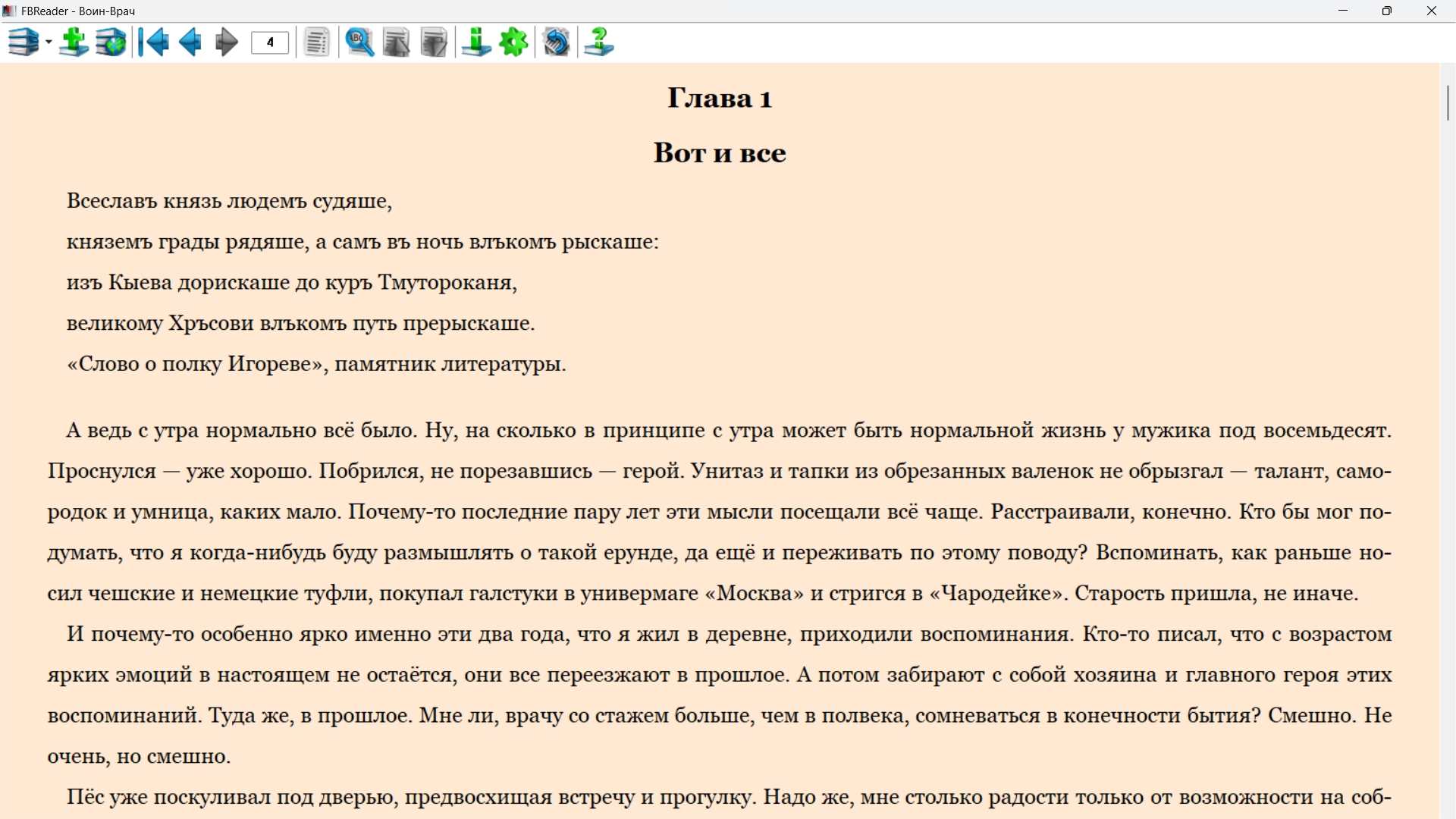Viewport: 1456px width, 819px height.
Task: Click the 'Глава 1' chapter heading
Action: pos(719,99)
